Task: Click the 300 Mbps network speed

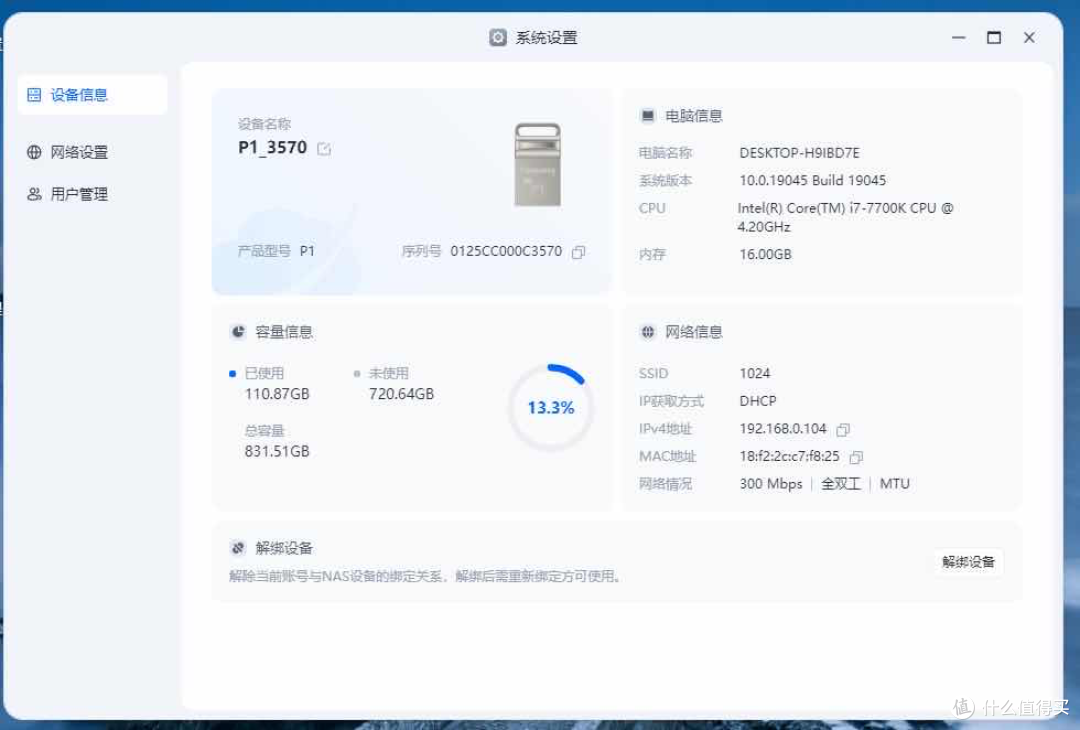Action: 771,484
